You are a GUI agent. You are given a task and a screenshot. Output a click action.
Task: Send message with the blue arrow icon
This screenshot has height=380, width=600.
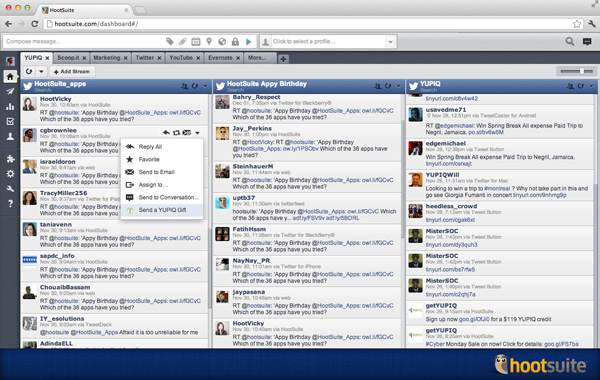[x=248, y=41]
